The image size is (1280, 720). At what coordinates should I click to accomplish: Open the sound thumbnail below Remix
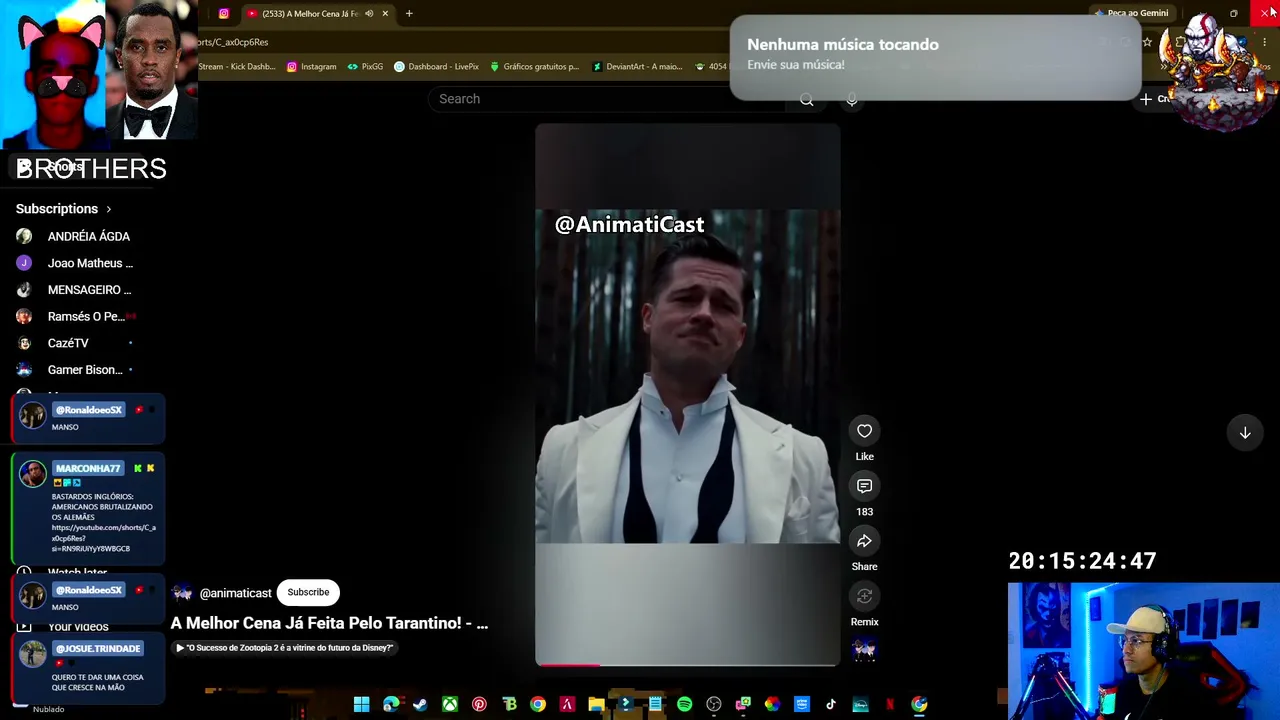tap(864, 651)
